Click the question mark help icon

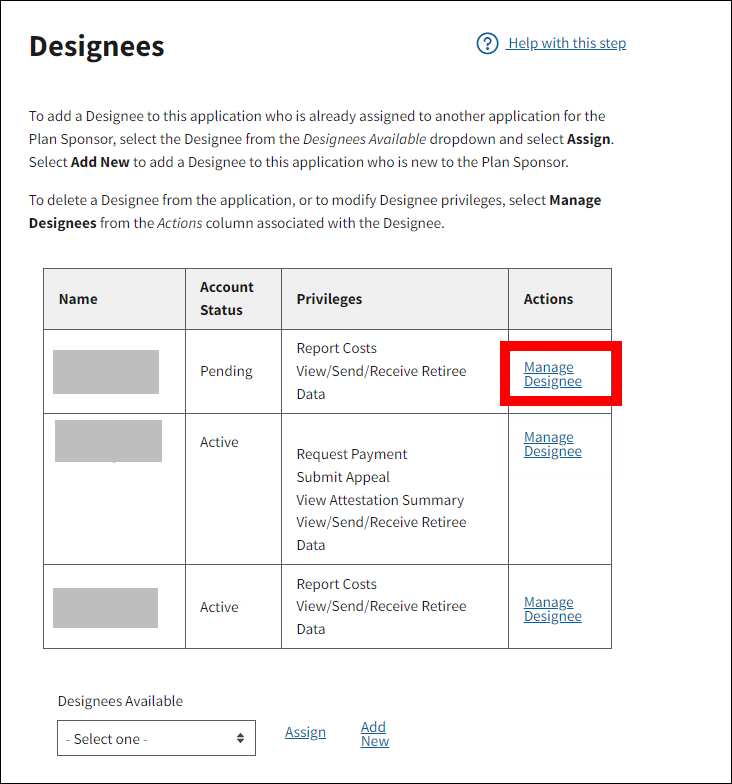coord(487,44)
